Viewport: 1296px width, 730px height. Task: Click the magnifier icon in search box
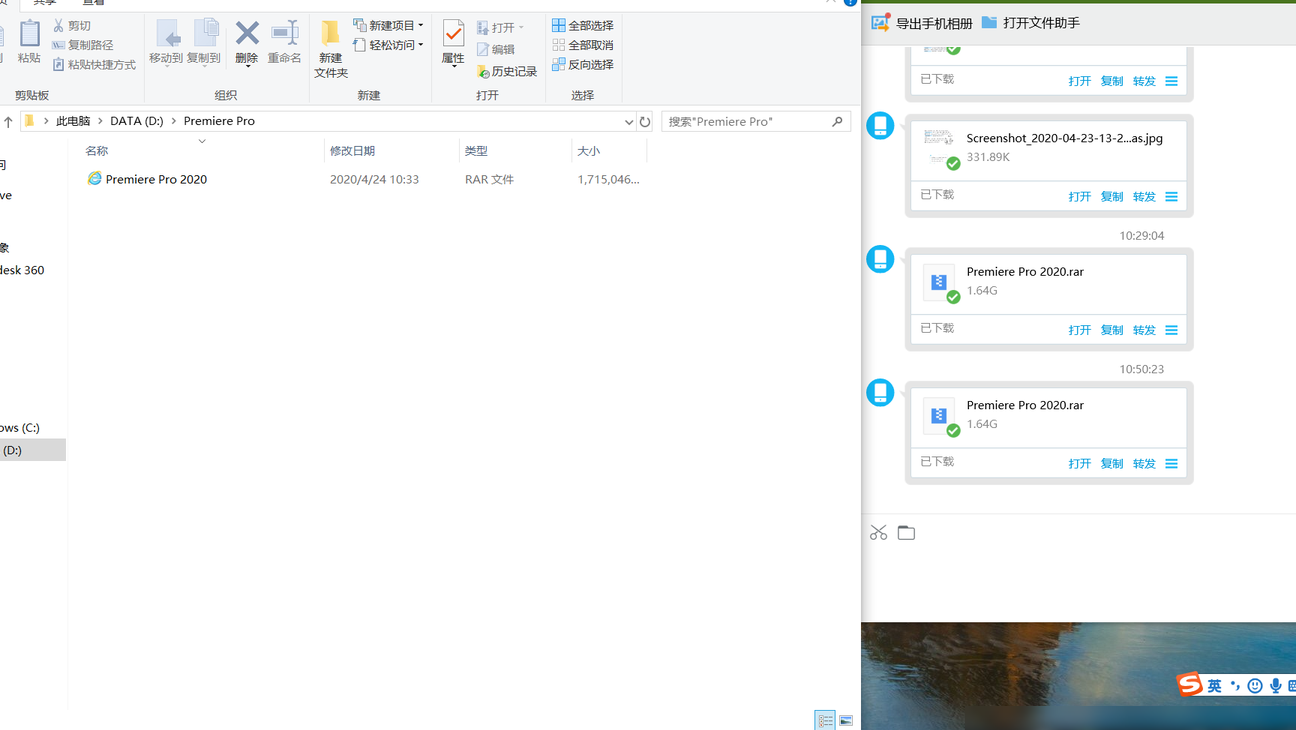click(838, 121)
